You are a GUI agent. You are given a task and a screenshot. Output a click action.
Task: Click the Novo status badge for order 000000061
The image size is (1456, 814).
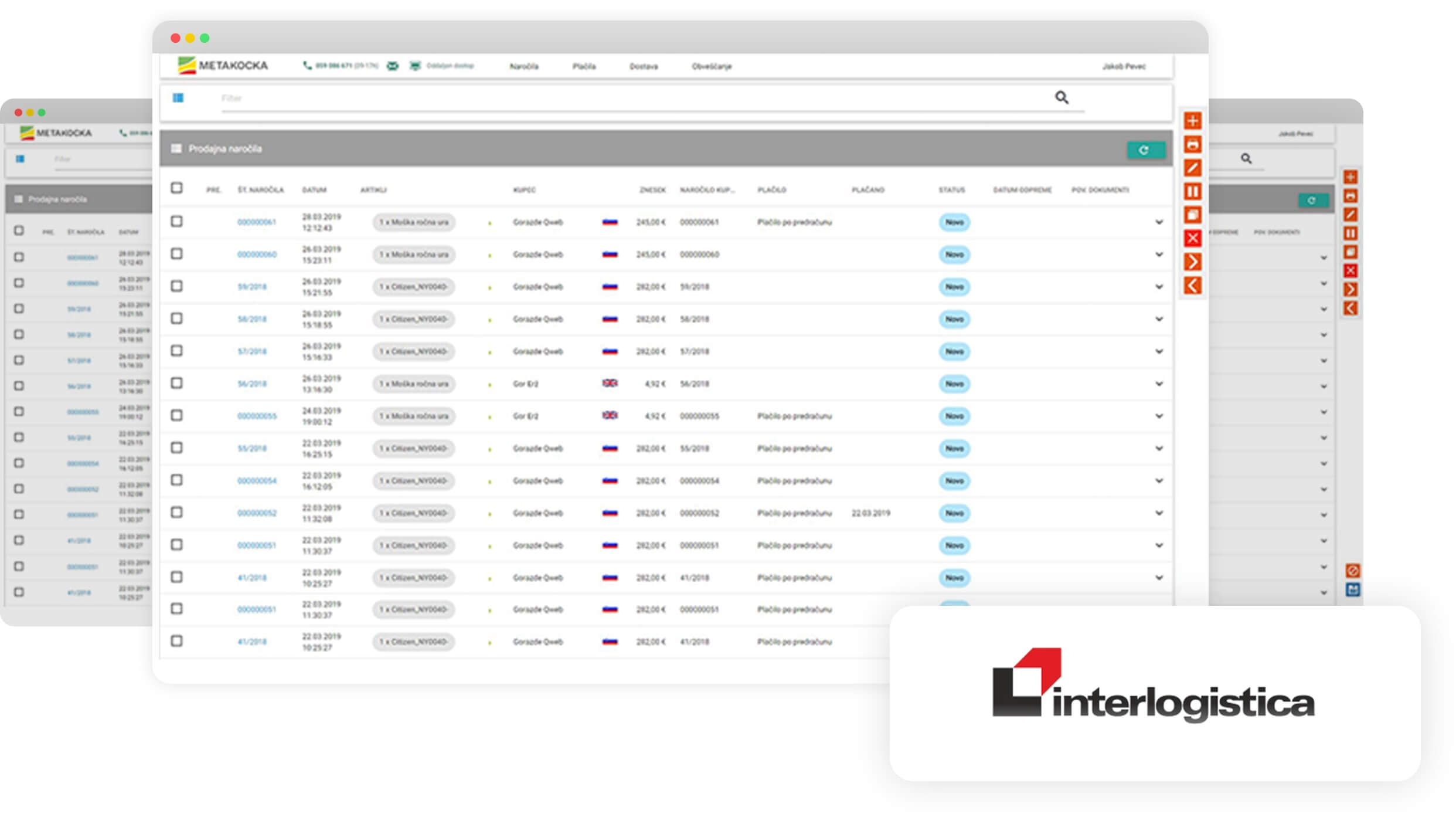(x=954, y=222)
